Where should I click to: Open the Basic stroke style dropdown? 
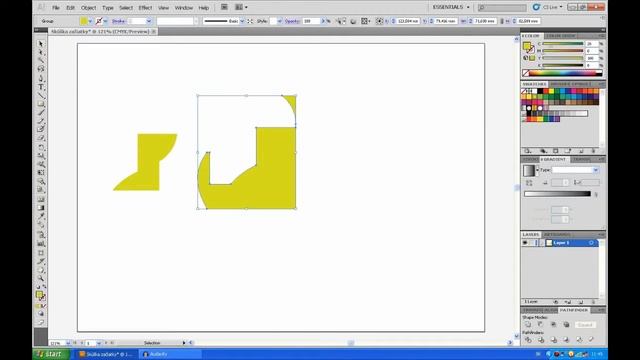[x=242, y=21]
